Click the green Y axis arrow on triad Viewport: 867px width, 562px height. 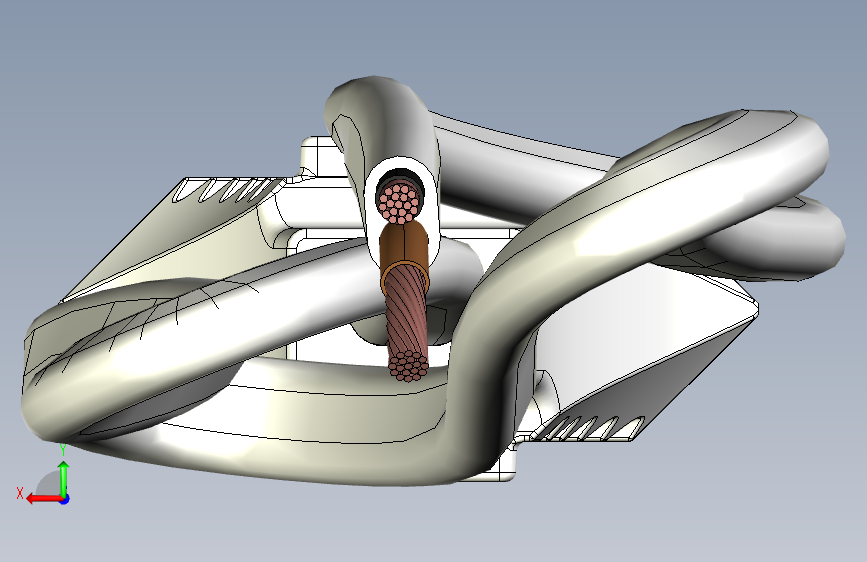(64, 478)
